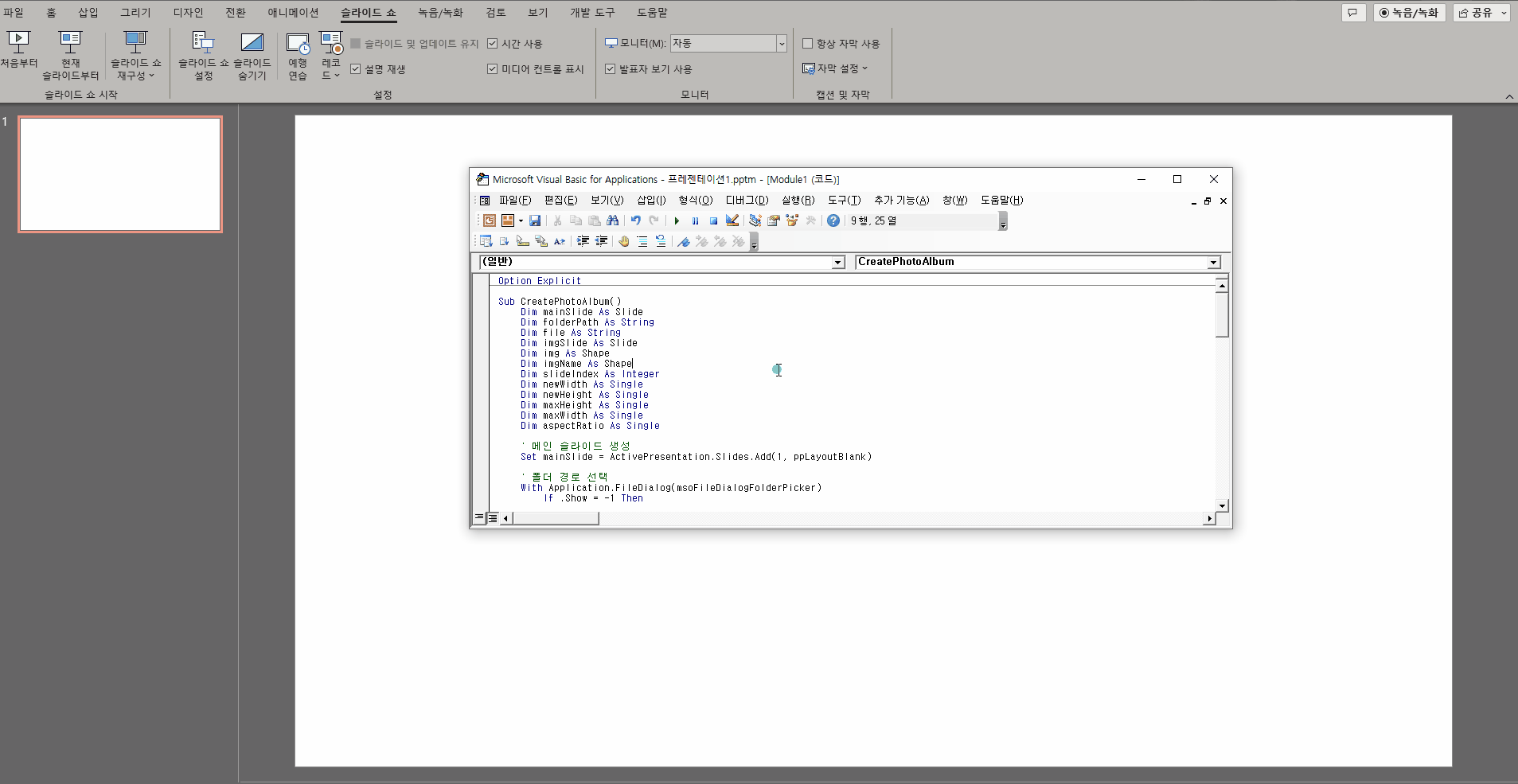The height and width of the screenshot is (784, 1518).
Task: Toggle Breakpoint hand icon
Action: [x=624, y=241]
